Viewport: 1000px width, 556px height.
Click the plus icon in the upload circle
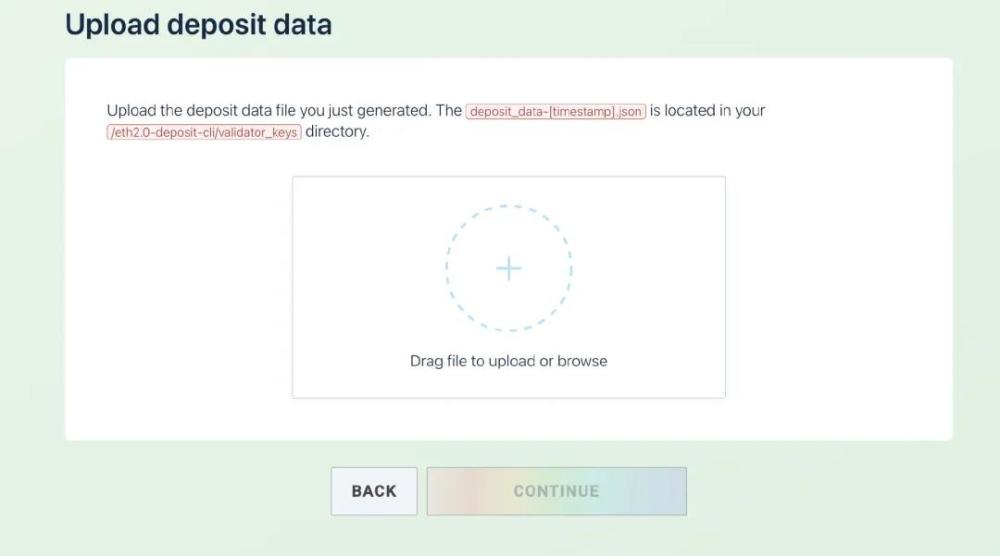coord(509,268)
